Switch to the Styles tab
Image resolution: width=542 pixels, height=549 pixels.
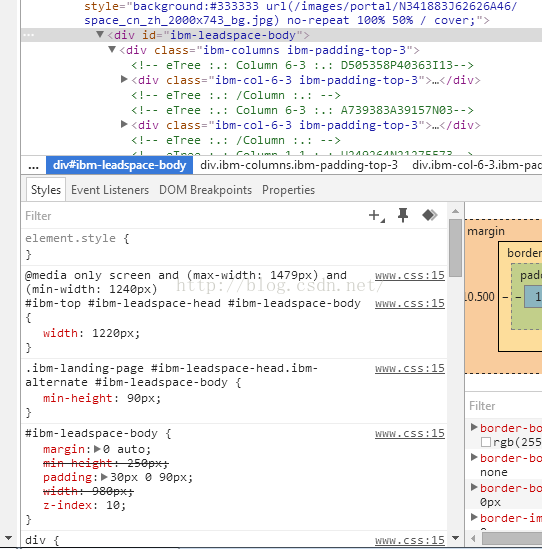click(x=46, y=190)
